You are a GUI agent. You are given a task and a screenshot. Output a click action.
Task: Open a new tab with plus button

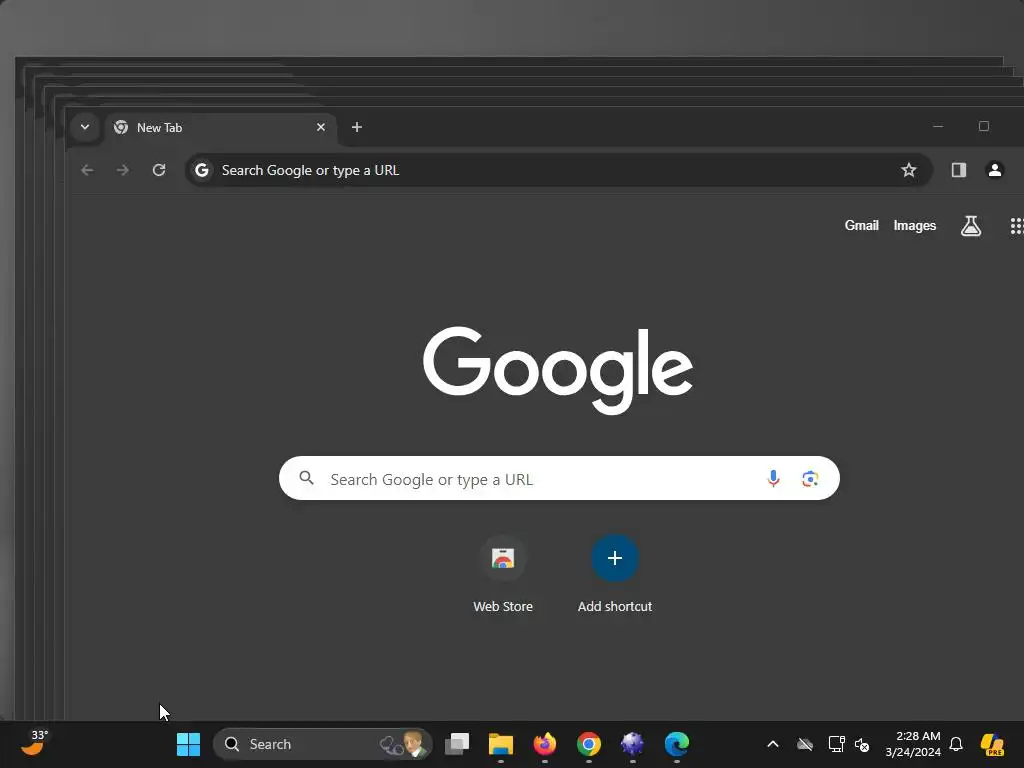(357, 127)
